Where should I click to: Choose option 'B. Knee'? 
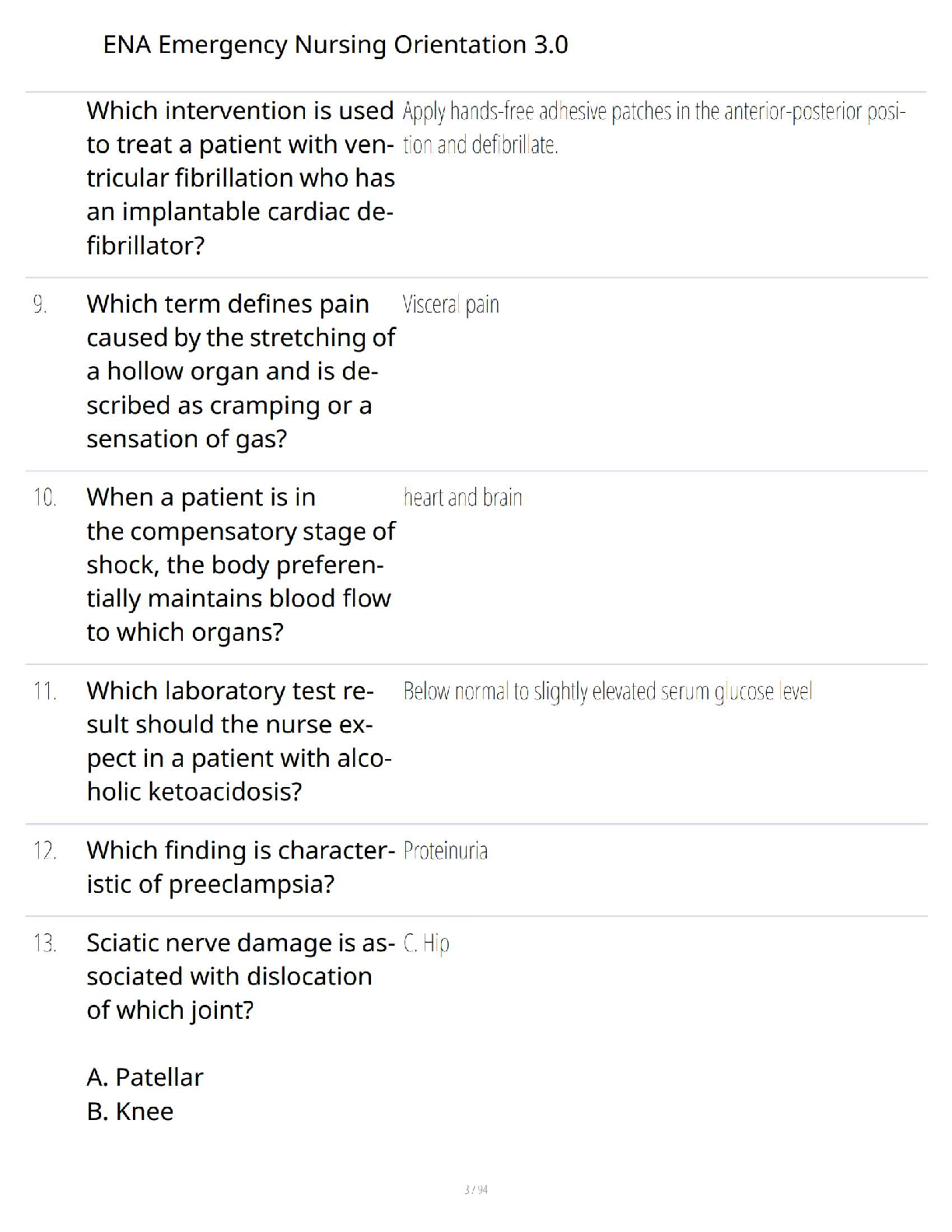click(x=130, y=1111)
